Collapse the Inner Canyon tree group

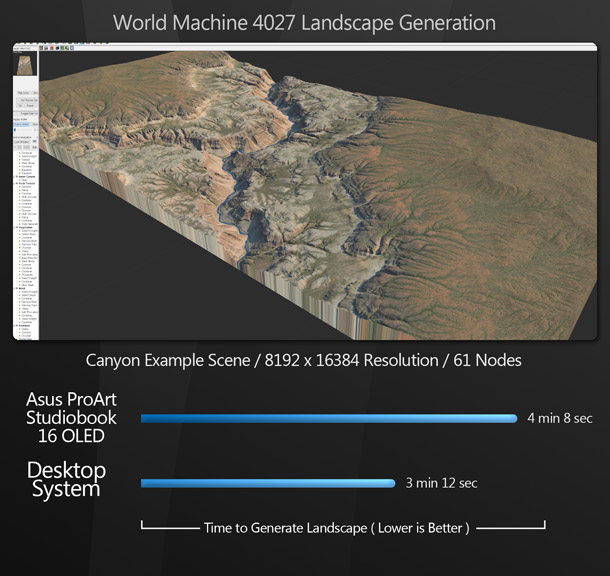(16, 177)
